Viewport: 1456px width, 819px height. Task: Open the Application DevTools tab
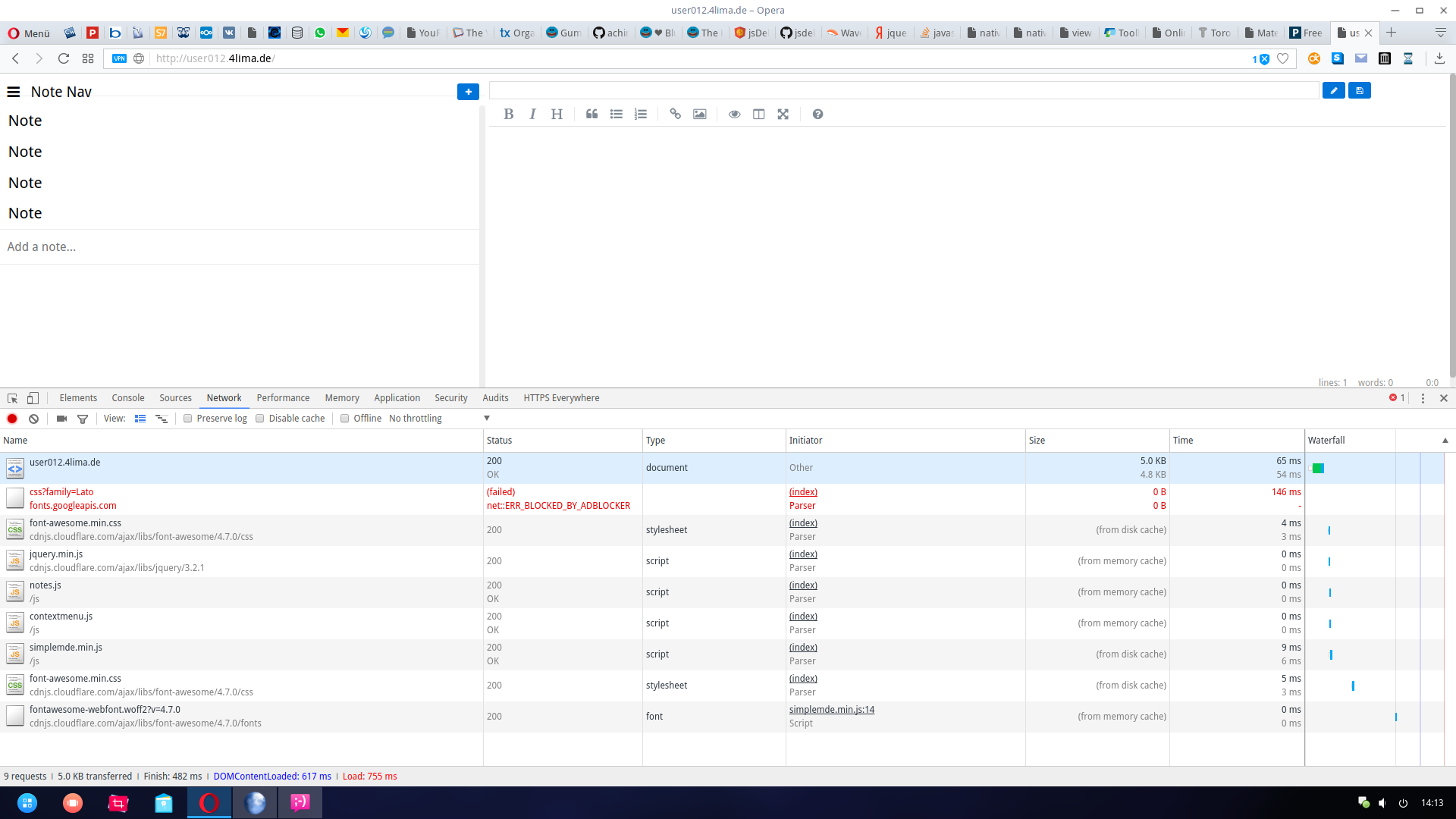[397, 398]
